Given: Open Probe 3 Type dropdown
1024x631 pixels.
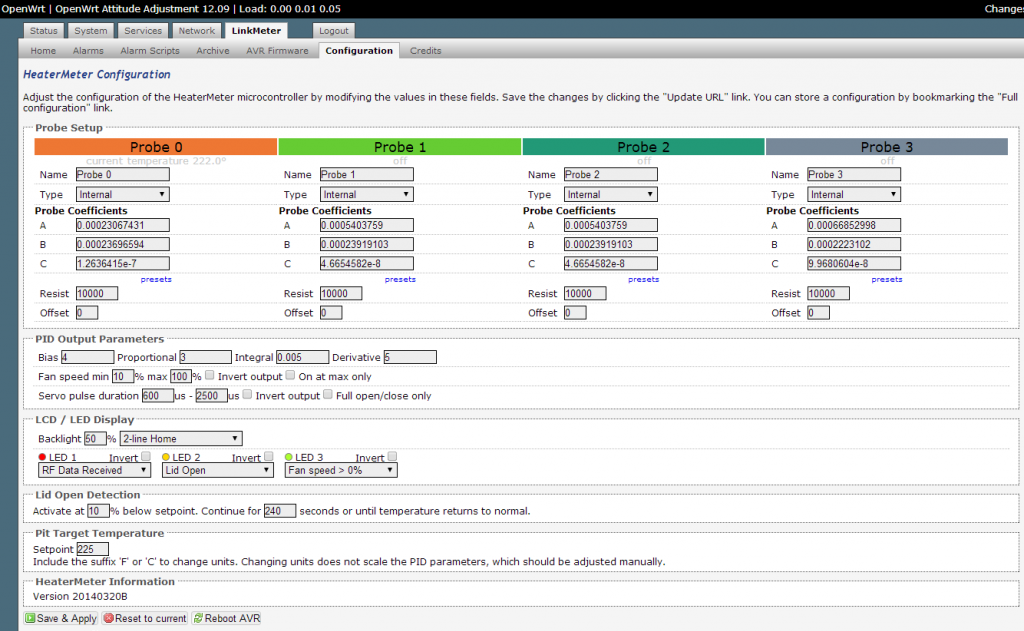Looking at the screenshot, I should click(854, 194).
